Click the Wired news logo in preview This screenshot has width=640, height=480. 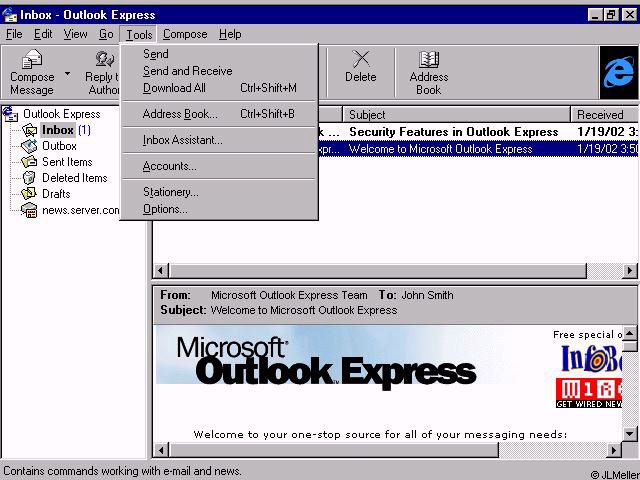coord(589,393)
